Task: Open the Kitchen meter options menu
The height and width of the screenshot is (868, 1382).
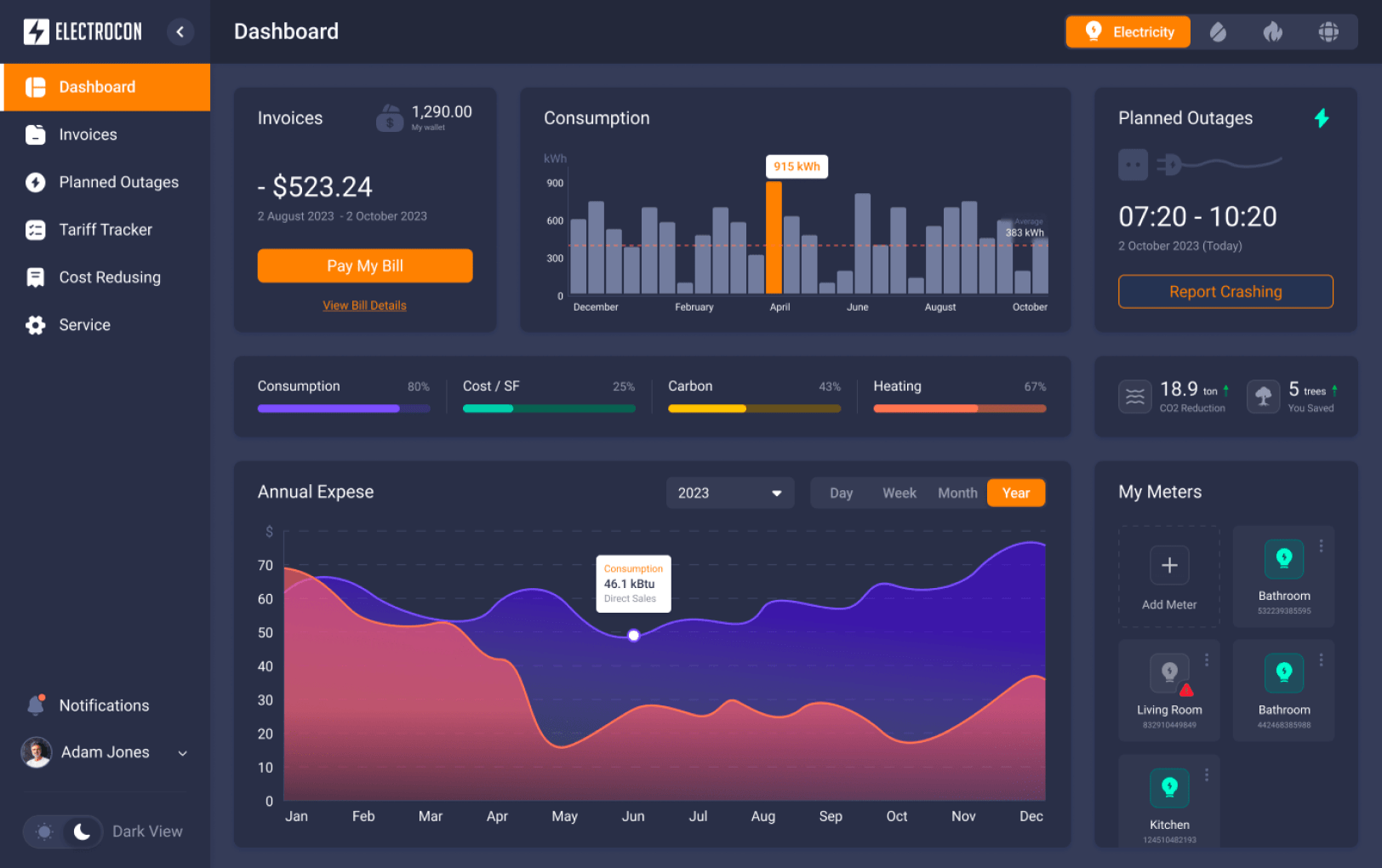Action: pyautogui.click(x=1206, y=774)
